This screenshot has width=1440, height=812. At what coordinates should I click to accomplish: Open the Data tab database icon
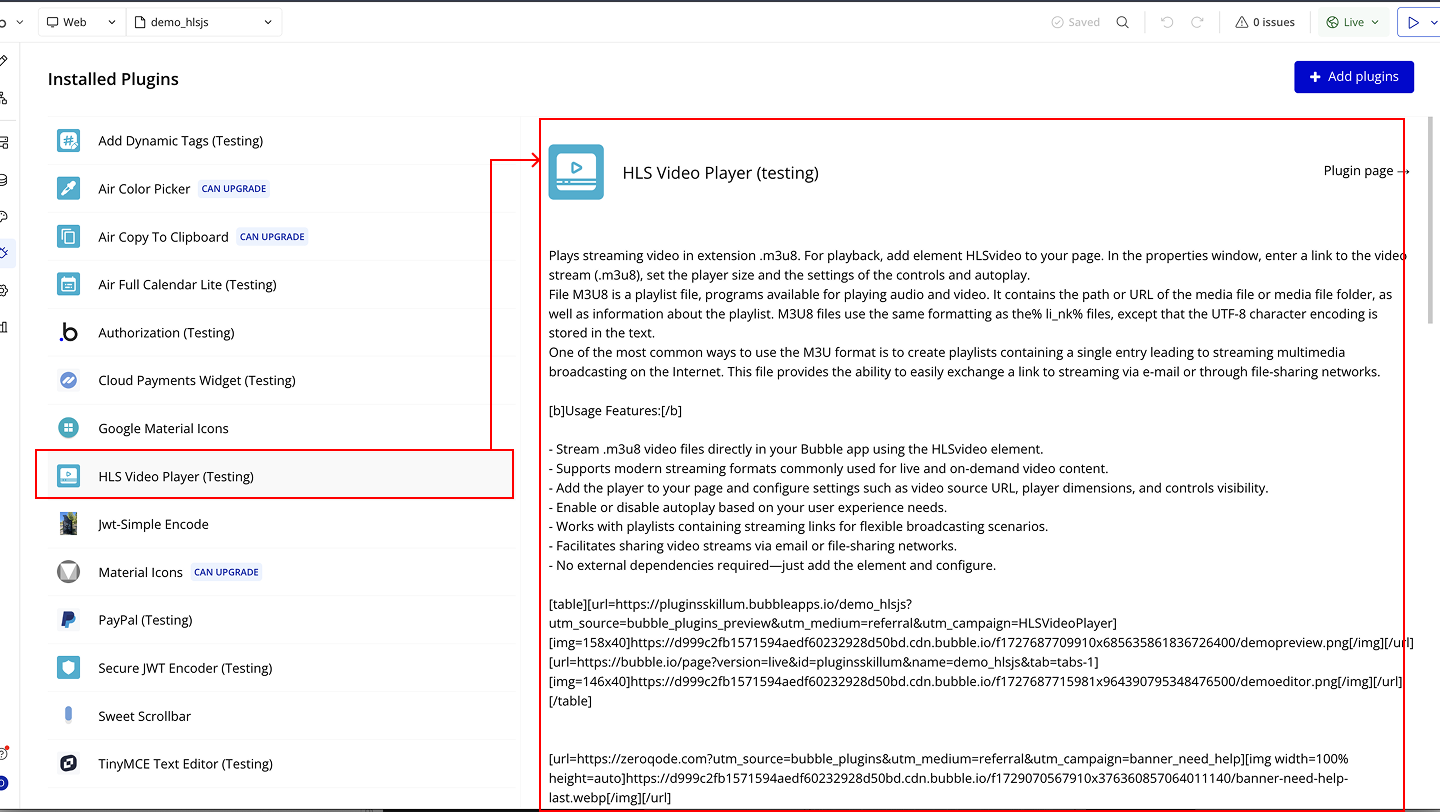click(x=4, y=180)
